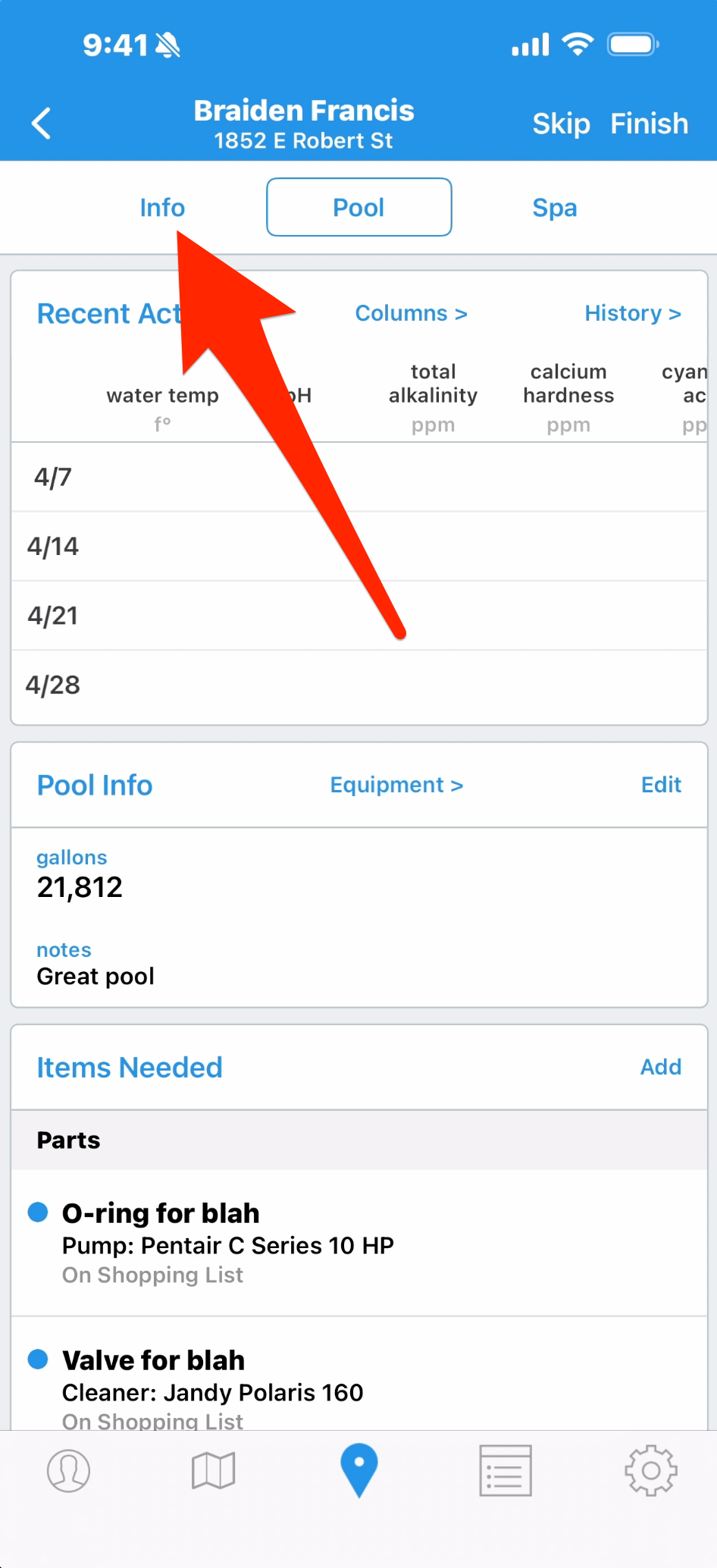Screen dimensions: 717x1568
Task: Switch to the Info tab
Action: pos(162,208)
